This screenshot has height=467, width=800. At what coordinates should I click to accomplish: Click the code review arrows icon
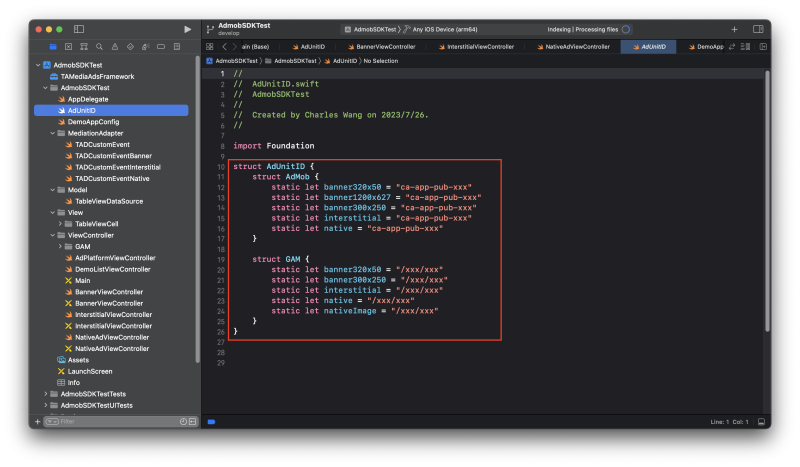coord(732,46)
